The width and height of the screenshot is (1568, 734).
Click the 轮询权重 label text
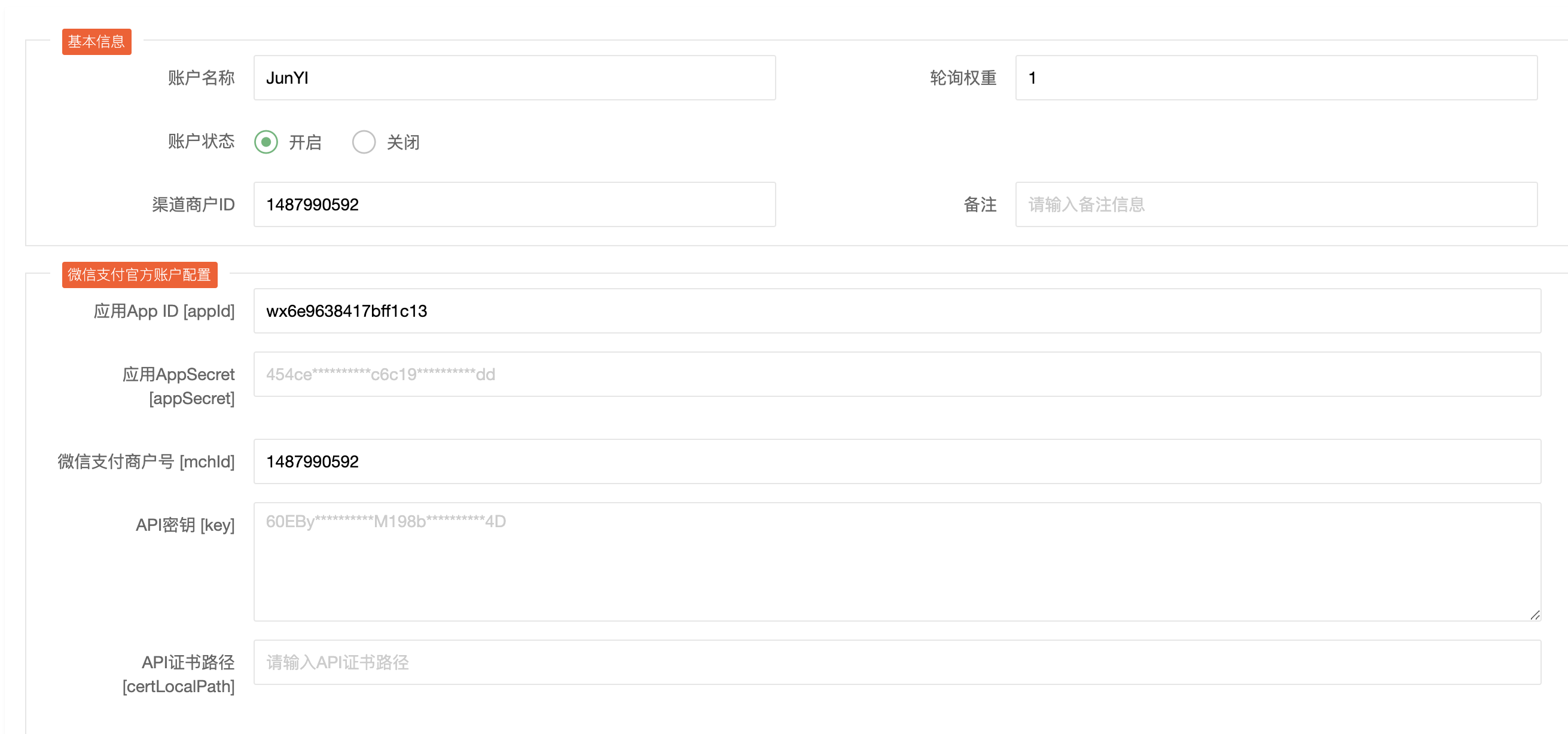coord(962,78)
